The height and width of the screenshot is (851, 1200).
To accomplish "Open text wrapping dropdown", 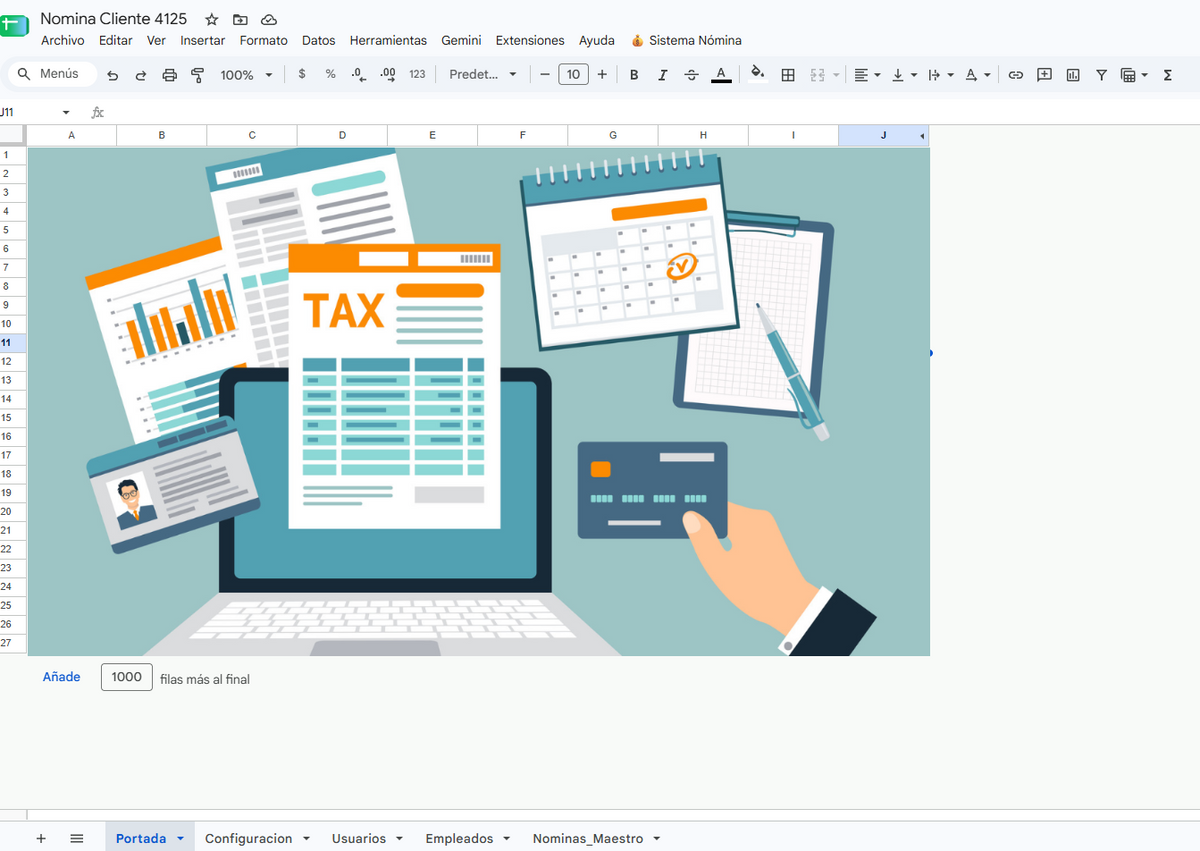I will point(941,75).
